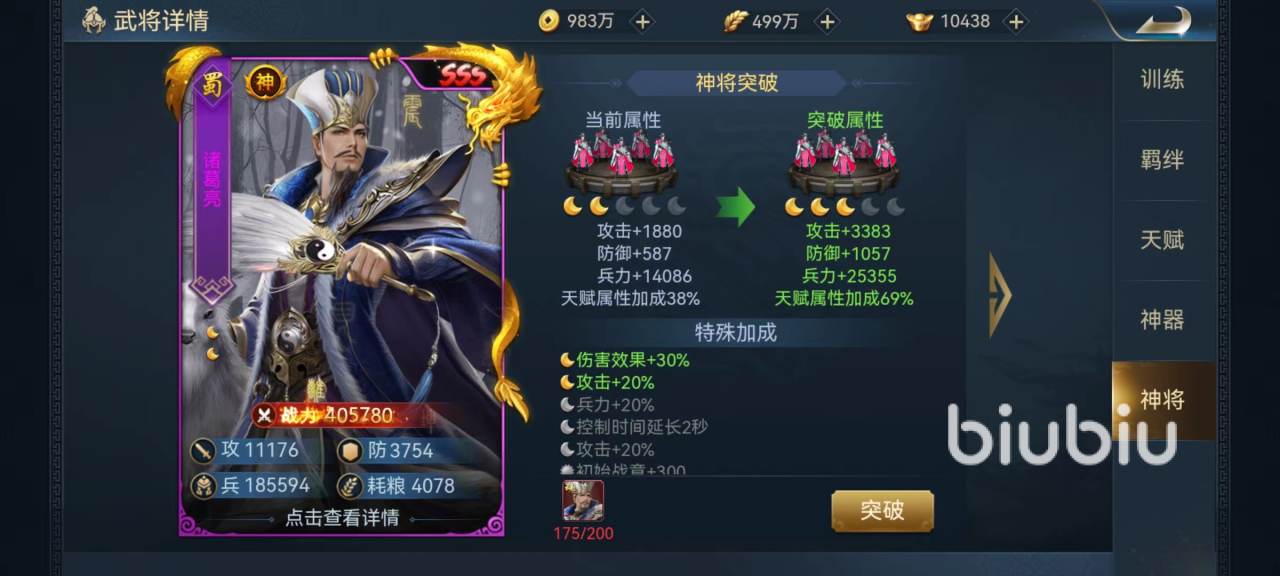Switch to the 羁绊 tab
Image resolution: width=1280 pixels, height=576 pixels.
[1163, 160]
